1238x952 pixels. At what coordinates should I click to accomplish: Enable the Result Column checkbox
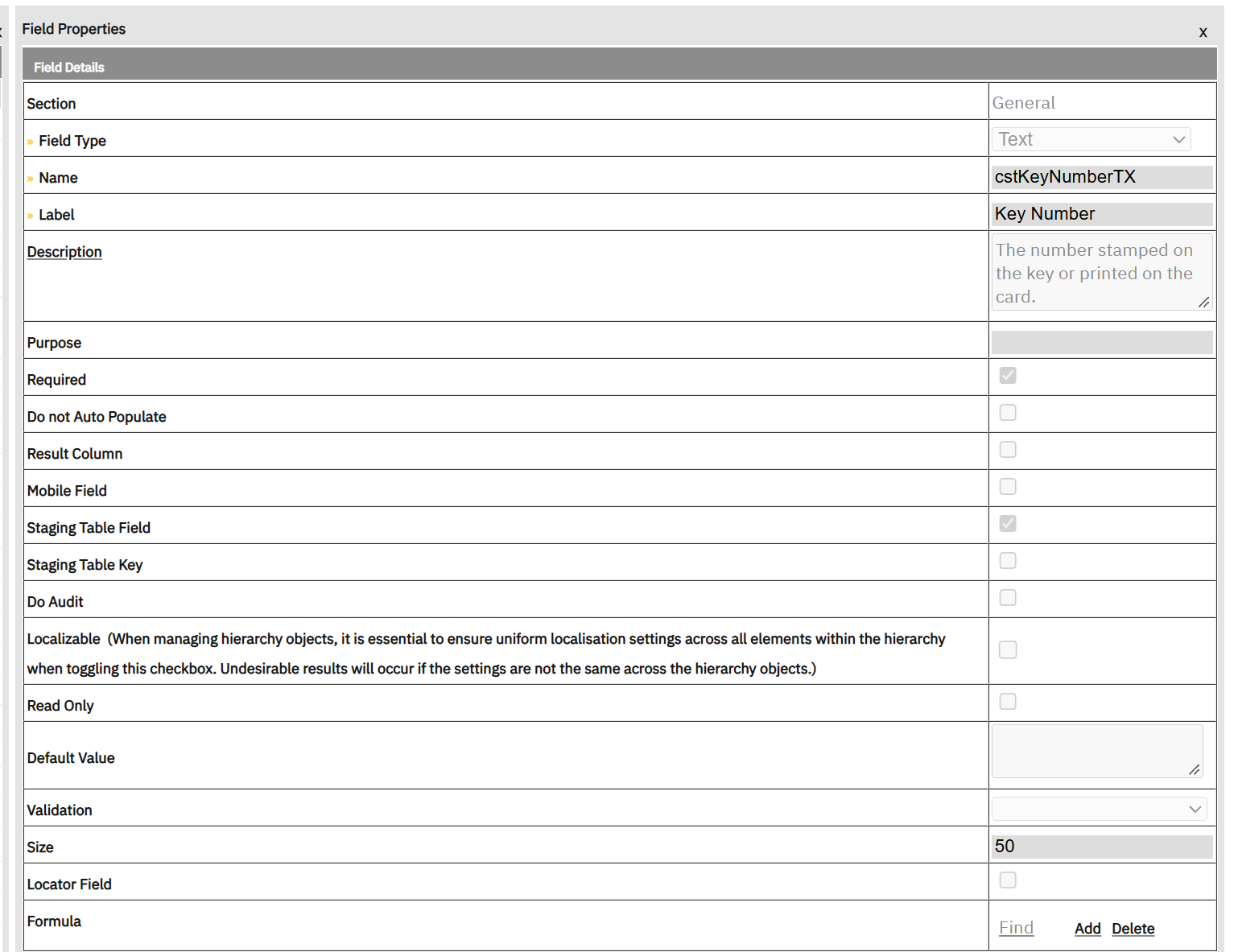click(x=1008, y=450)
